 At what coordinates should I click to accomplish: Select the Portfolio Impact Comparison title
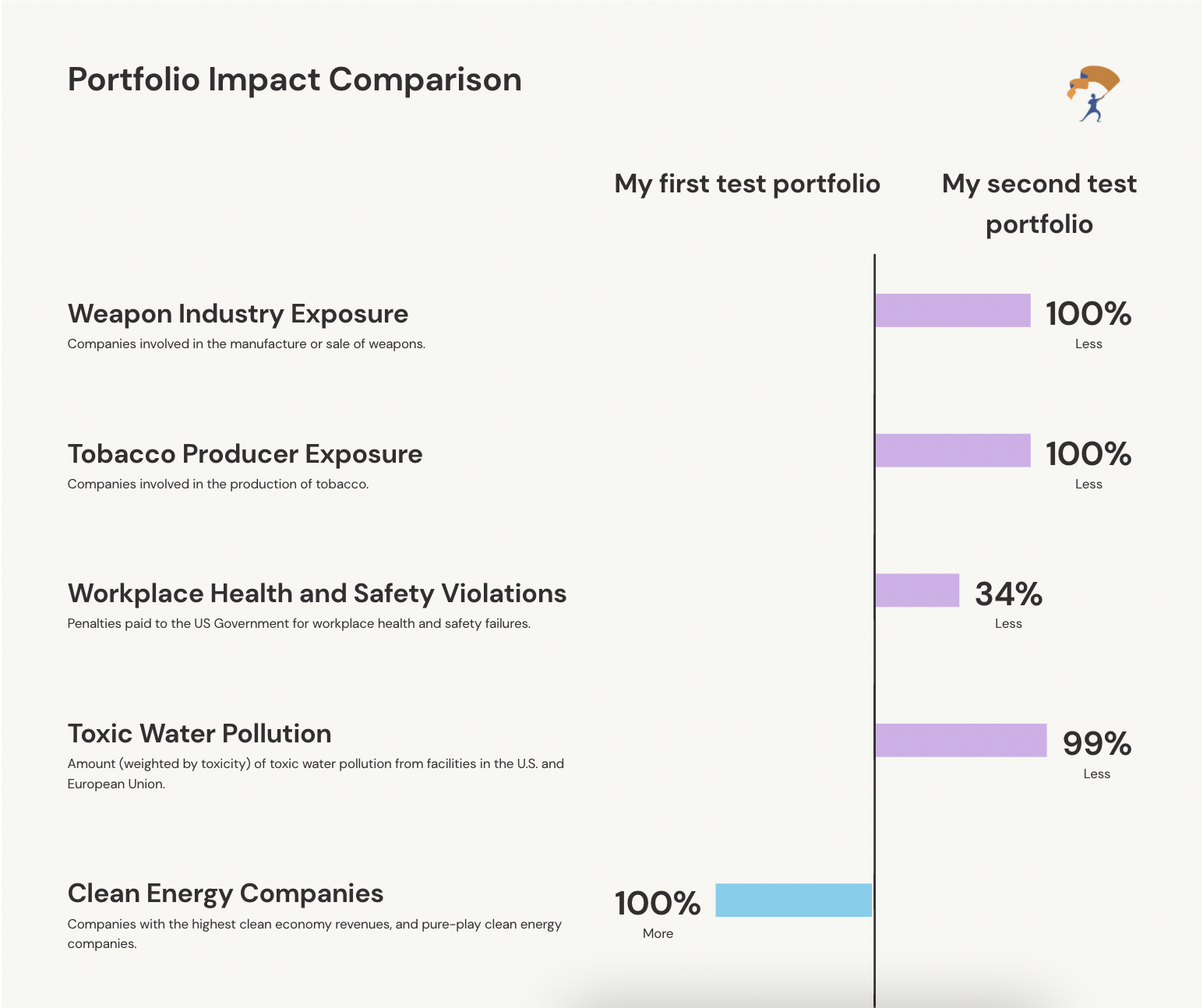click(295, 79)
